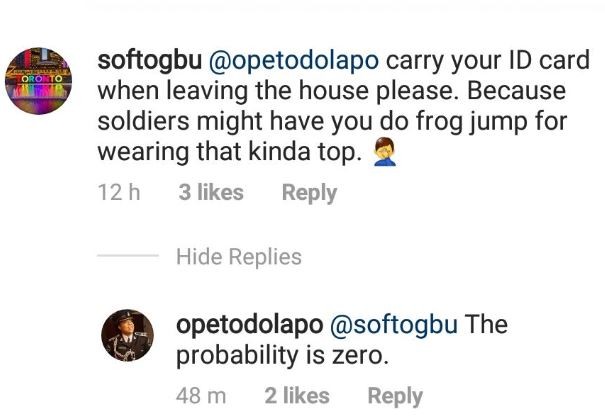Screen dimensions: 605x416
Task: View the 2 likes on opetodolapo's reply
Action: tap(296, 396)
